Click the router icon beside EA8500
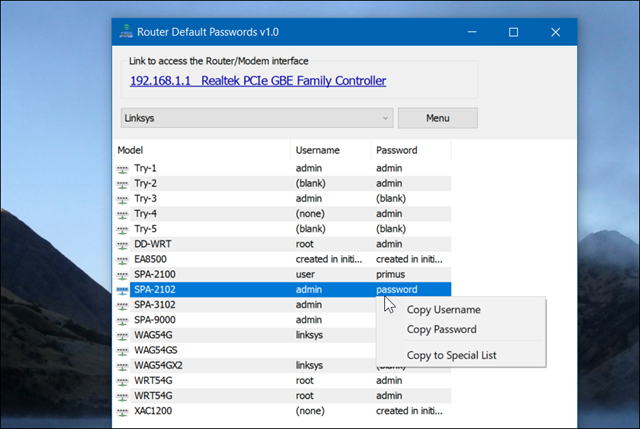 tap(123, 259)
